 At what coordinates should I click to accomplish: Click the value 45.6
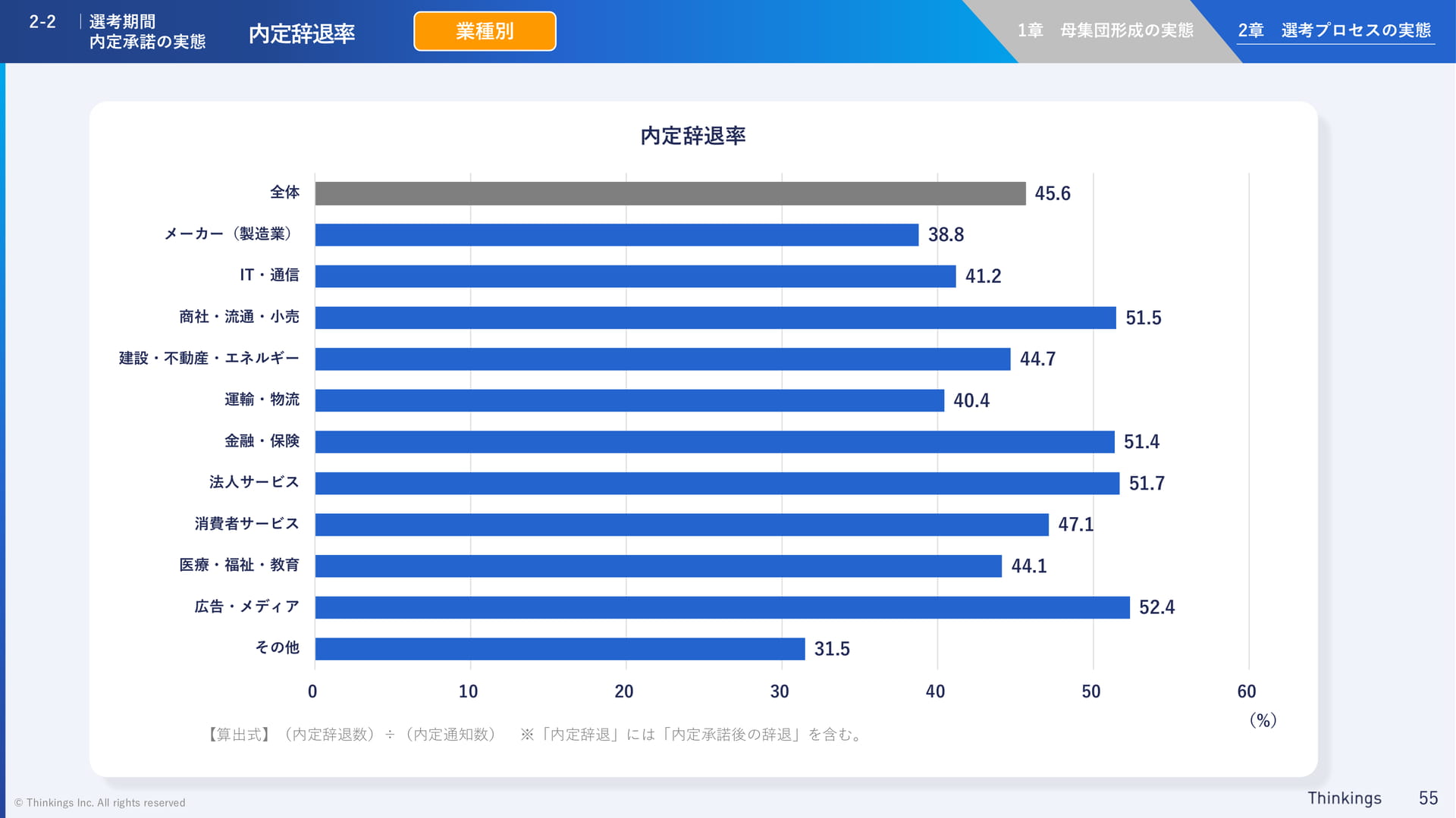(x=1053, y=193)
